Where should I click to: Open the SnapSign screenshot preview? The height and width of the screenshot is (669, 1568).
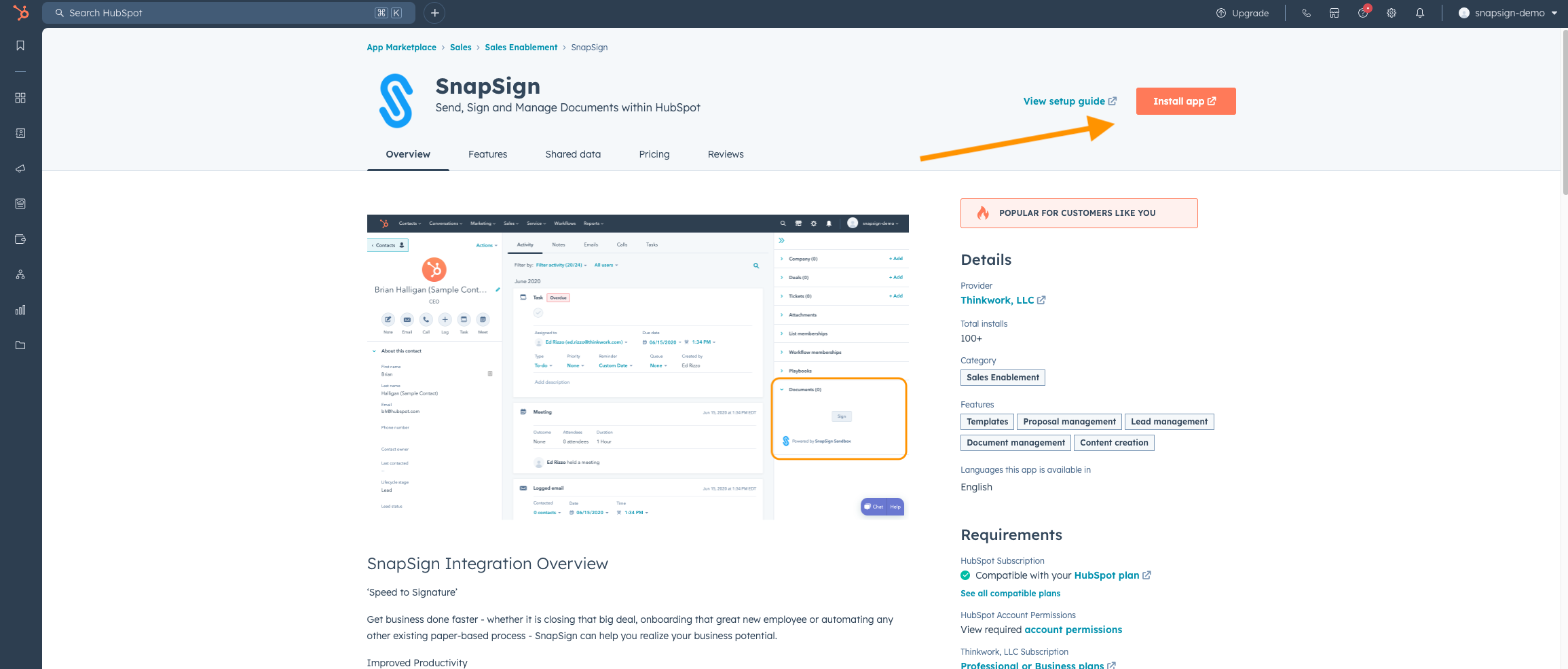tap(637, 367)
